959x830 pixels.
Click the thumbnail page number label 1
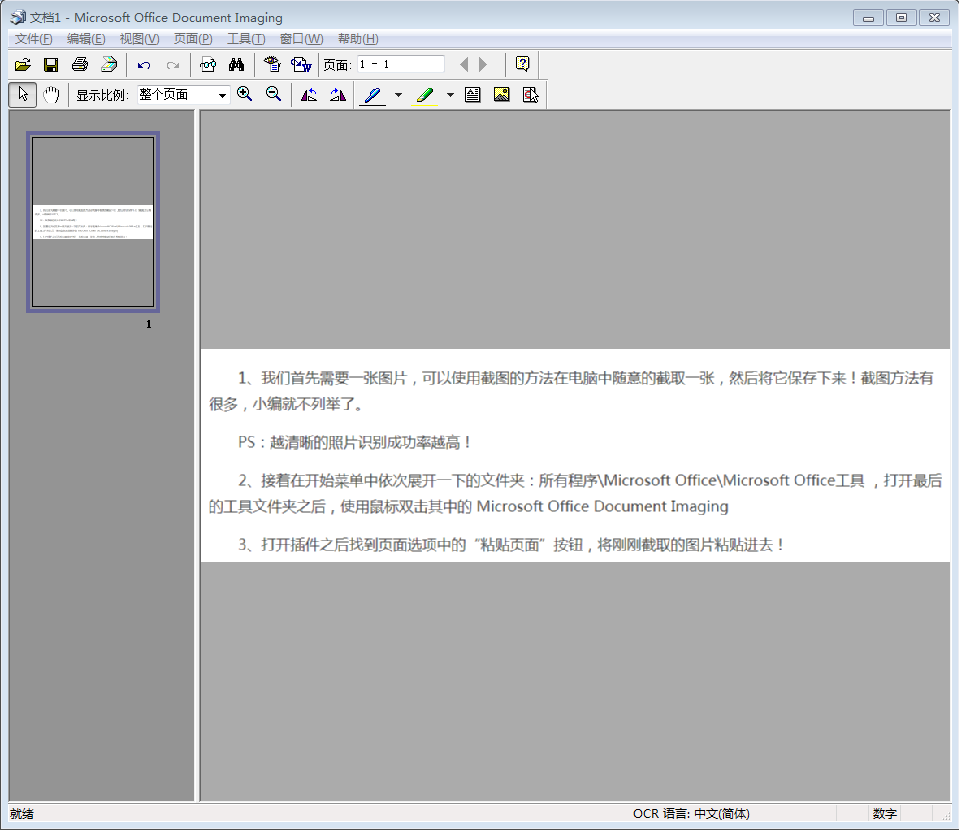point(149,324)
